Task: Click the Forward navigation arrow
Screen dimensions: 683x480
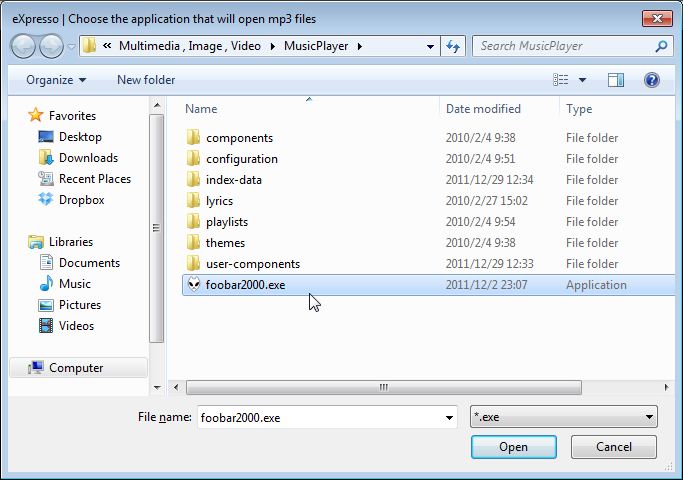Action: pos(51,46)
